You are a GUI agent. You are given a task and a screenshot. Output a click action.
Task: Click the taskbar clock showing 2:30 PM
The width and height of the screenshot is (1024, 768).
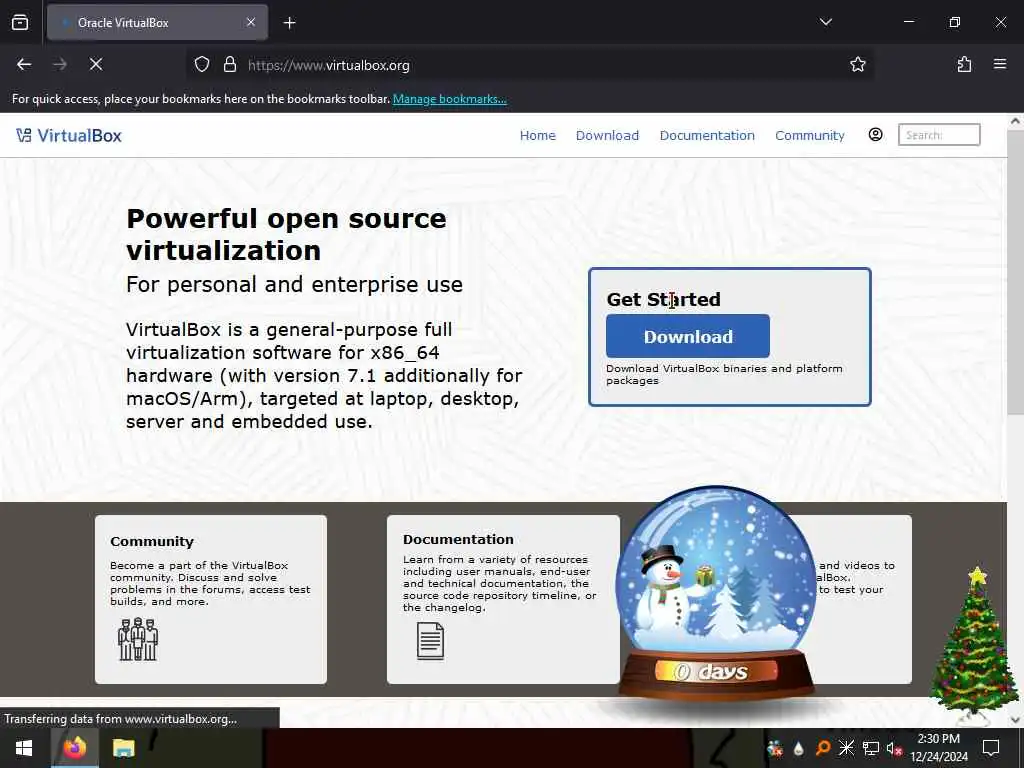[x=939, y=748]
